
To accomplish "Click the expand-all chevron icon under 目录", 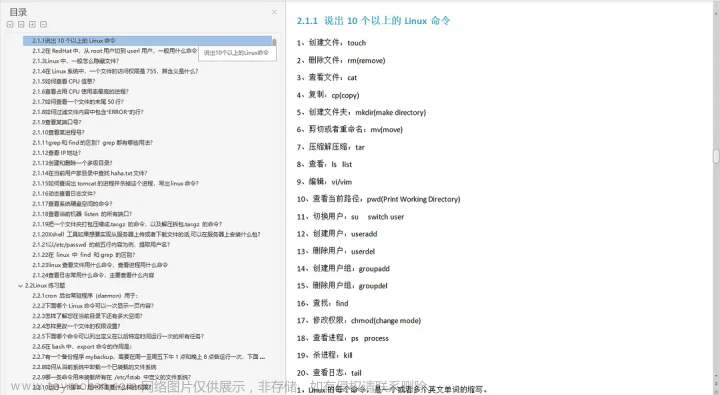I will 10,24.
